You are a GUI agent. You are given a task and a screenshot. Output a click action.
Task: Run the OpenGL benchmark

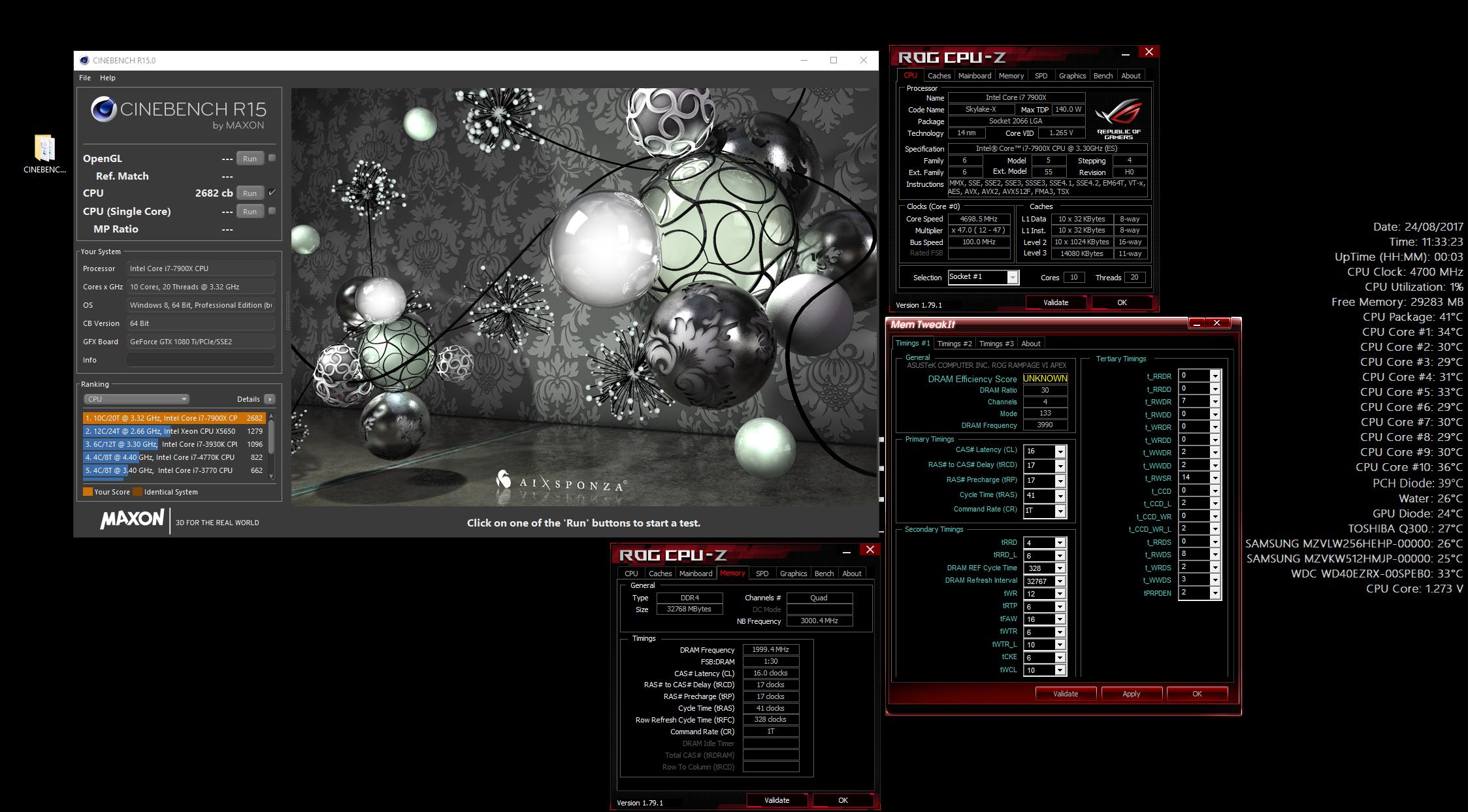click(250, 159)
